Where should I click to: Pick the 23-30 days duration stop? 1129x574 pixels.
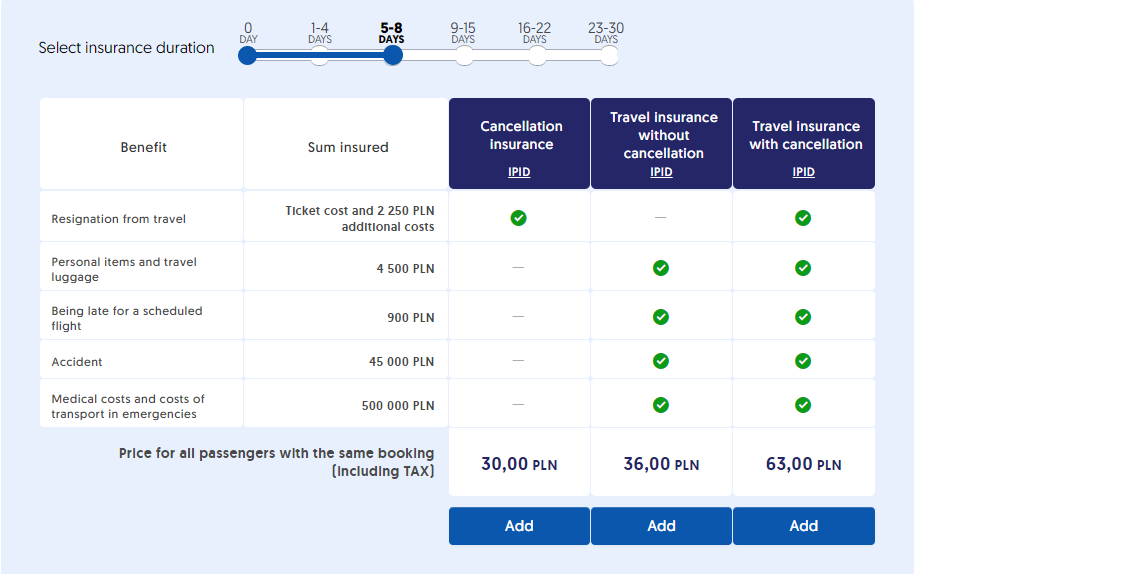pyautogui.click(x=609, y=56)
